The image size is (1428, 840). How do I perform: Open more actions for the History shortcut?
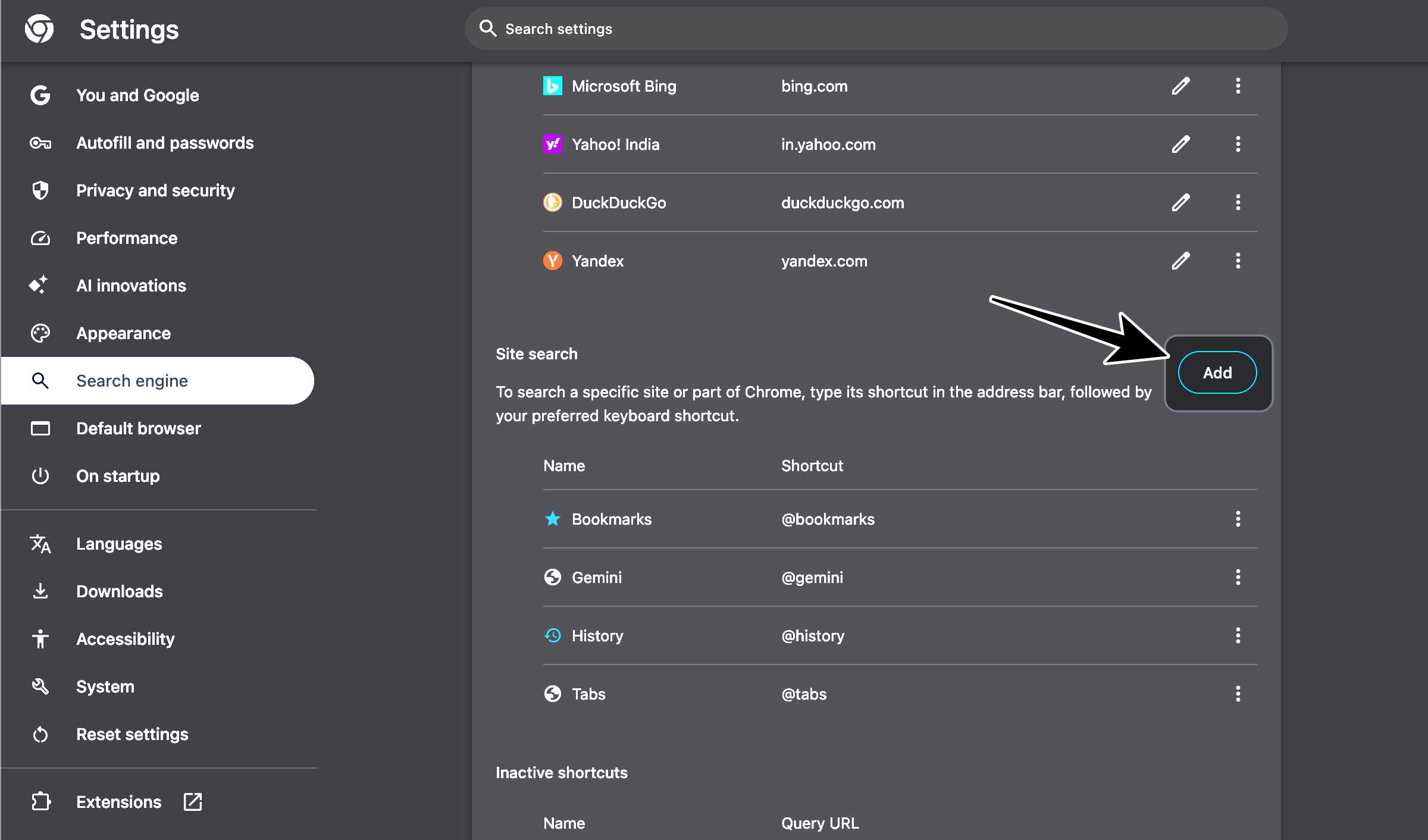(x=1238, y=635)
